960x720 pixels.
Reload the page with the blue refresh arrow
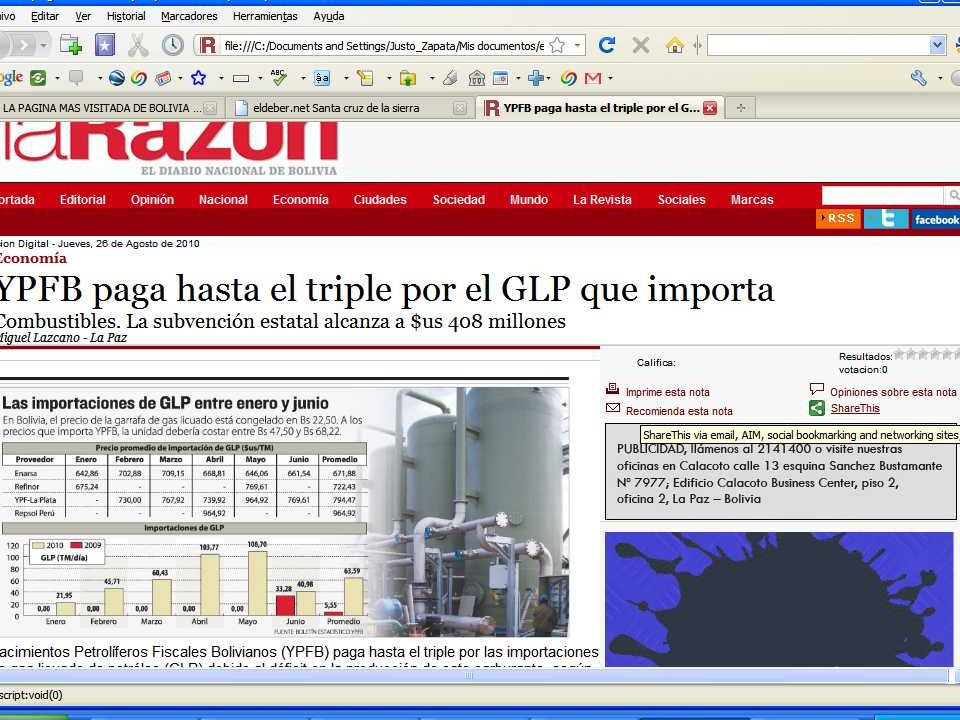click(606, 45)
